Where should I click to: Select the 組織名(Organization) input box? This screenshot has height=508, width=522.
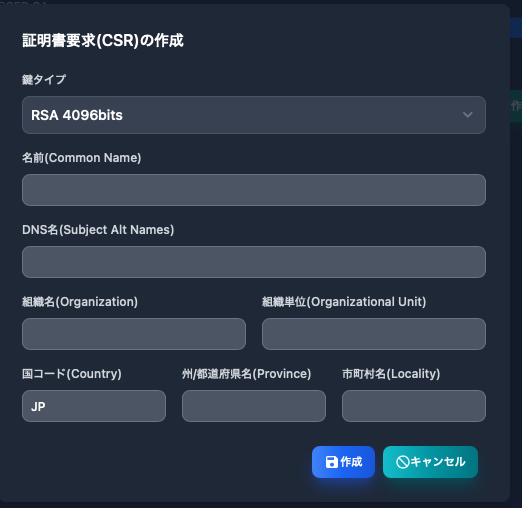[134, 334]
